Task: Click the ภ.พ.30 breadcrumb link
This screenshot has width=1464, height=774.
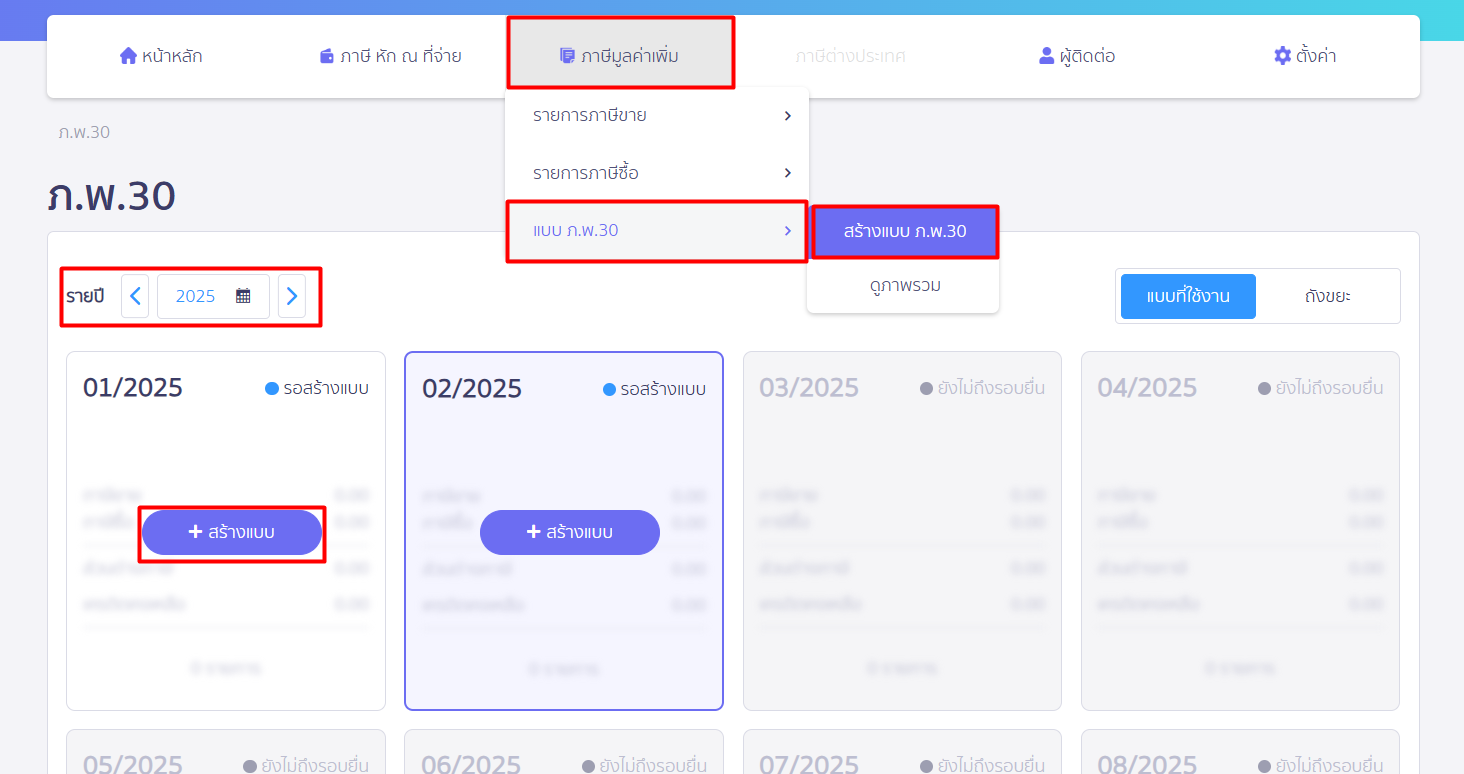Action: (84, 132)
